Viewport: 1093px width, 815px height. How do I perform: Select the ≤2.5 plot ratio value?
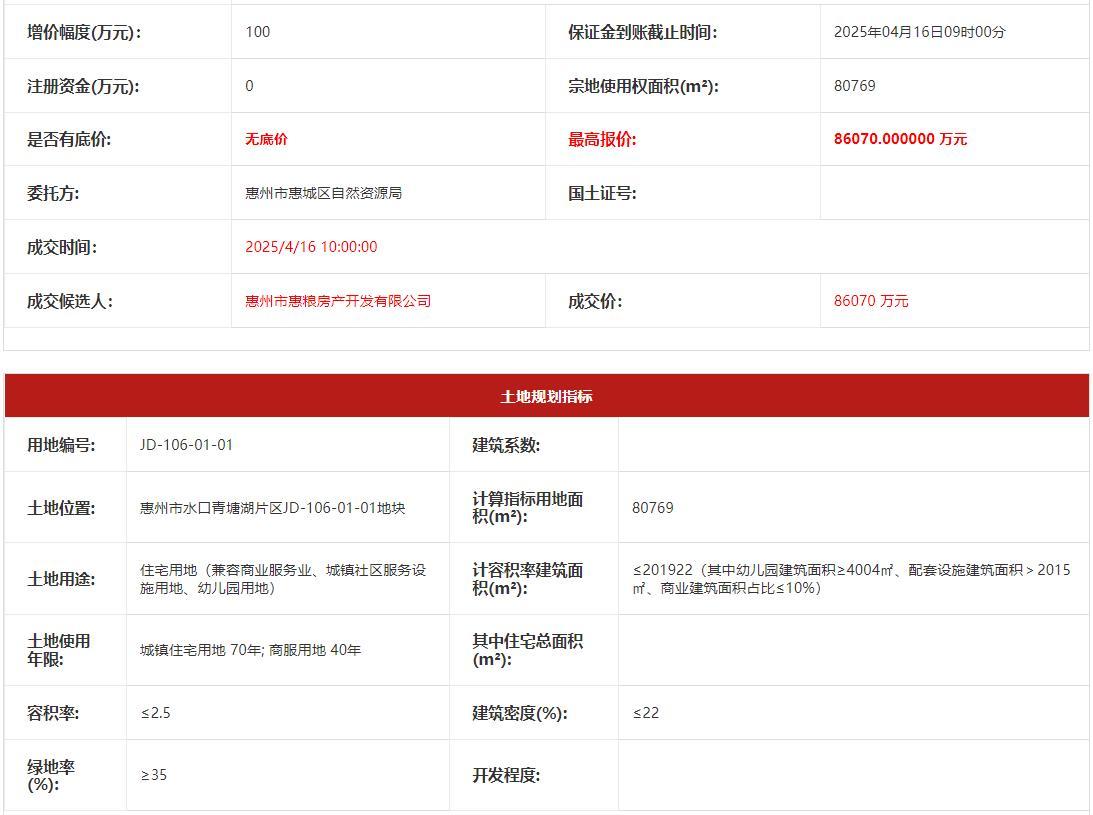pos(155,713)
